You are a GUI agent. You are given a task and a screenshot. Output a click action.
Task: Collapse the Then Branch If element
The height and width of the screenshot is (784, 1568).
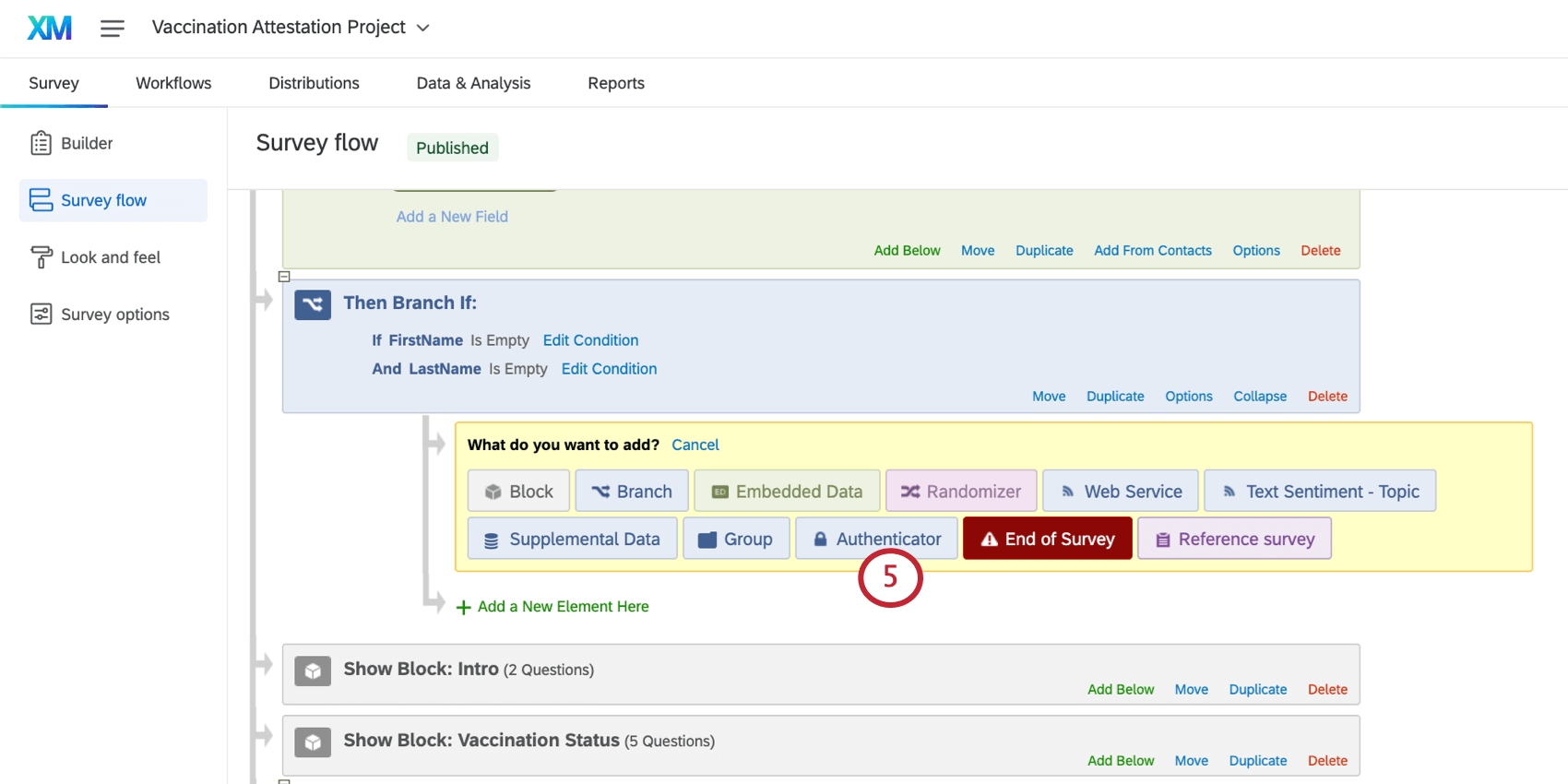coord(1260,397)
